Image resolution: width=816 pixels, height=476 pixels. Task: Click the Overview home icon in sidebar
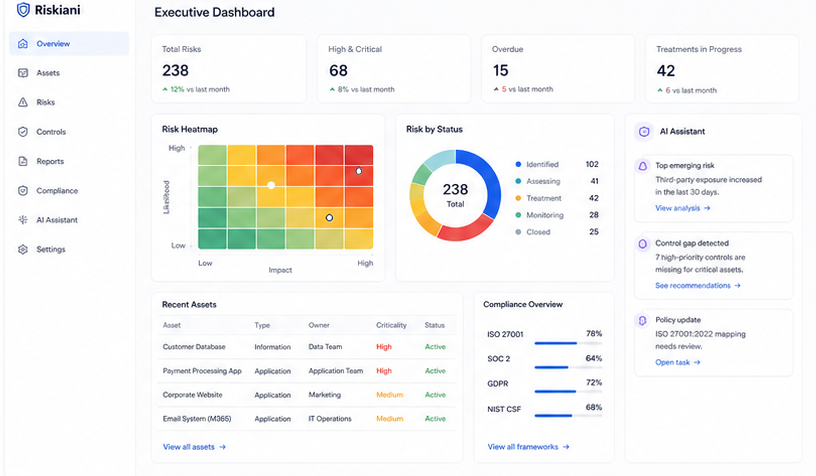[23, 44]
